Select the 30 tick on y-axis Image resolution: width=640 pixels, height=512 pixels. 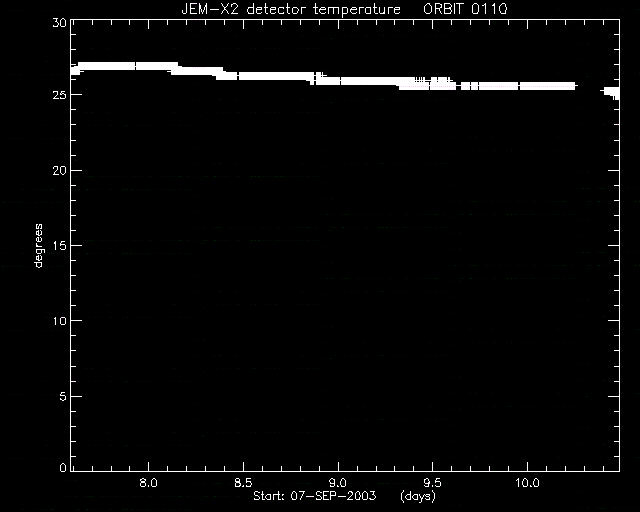[x=60, y=23]
